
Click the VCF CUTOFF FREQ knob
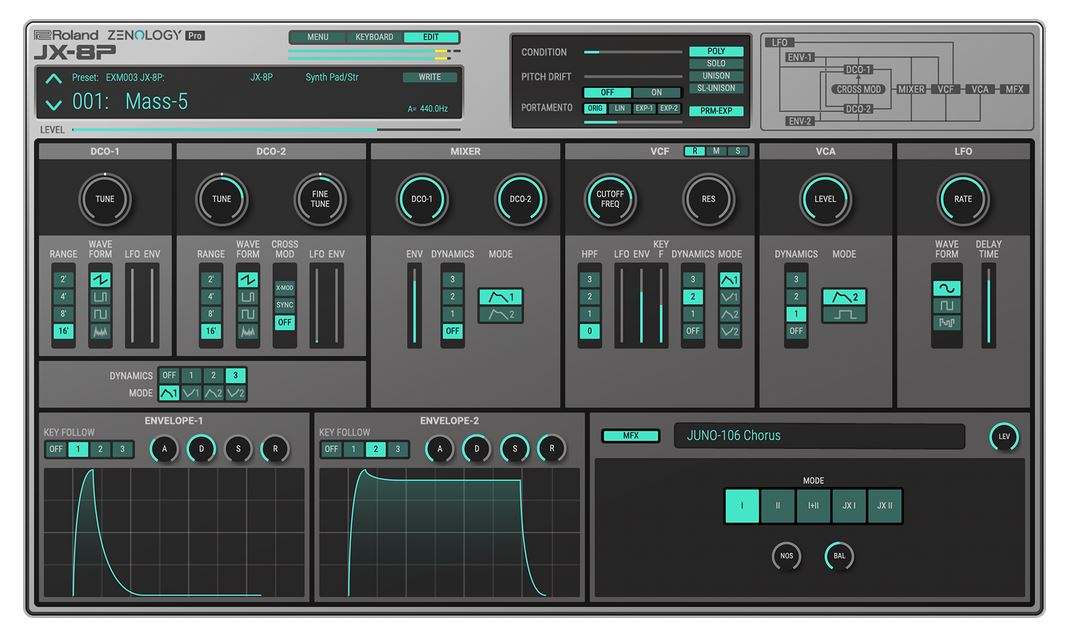[x=610, y=199]
